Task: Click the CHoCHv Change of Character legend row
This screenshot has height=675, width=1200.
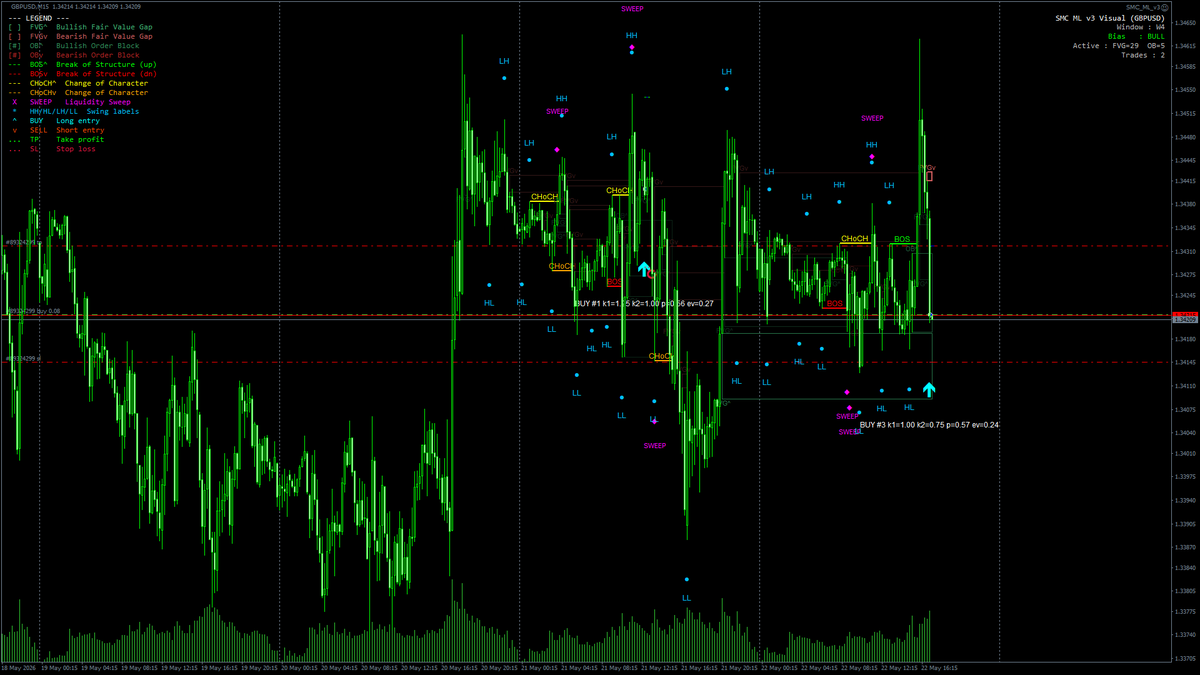Action: coord(78,92)
